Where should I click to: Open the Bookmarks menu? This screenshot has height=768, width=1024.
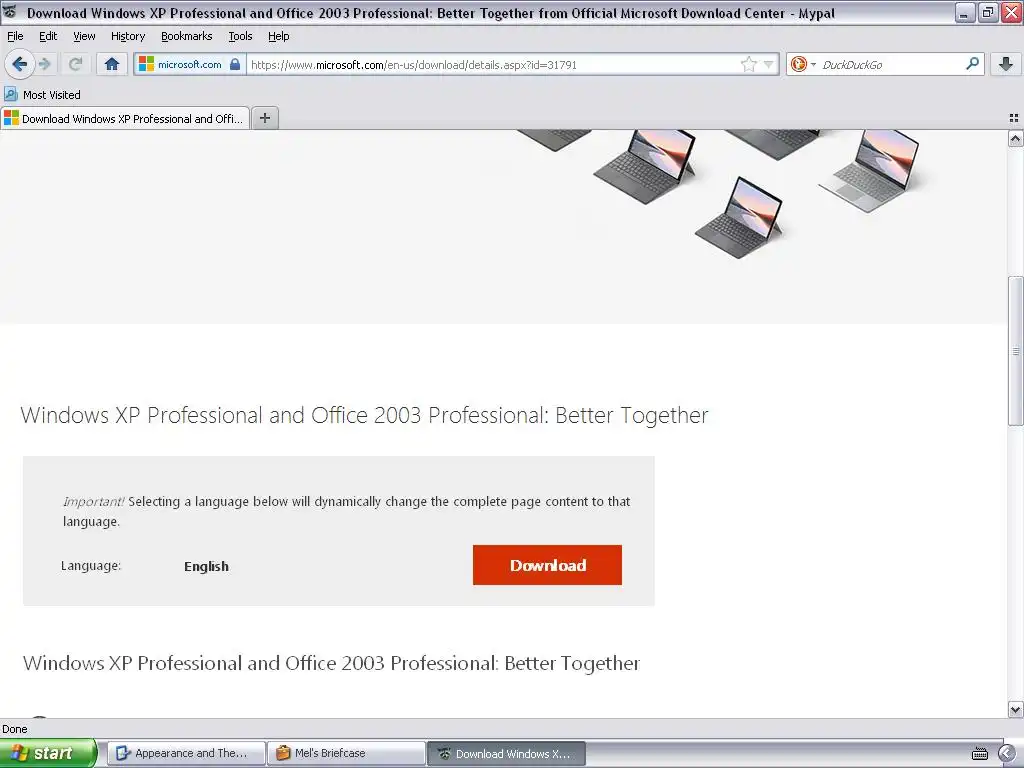click(x=187, y=36)
